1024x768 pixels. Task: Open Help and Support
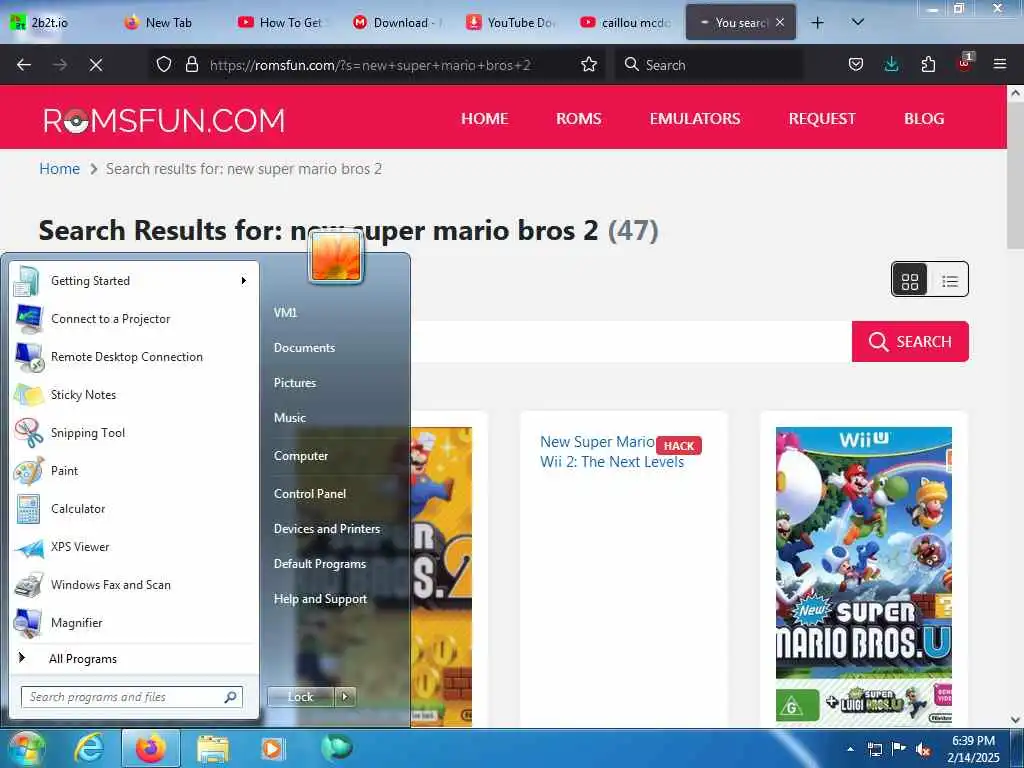pos(320,599)
